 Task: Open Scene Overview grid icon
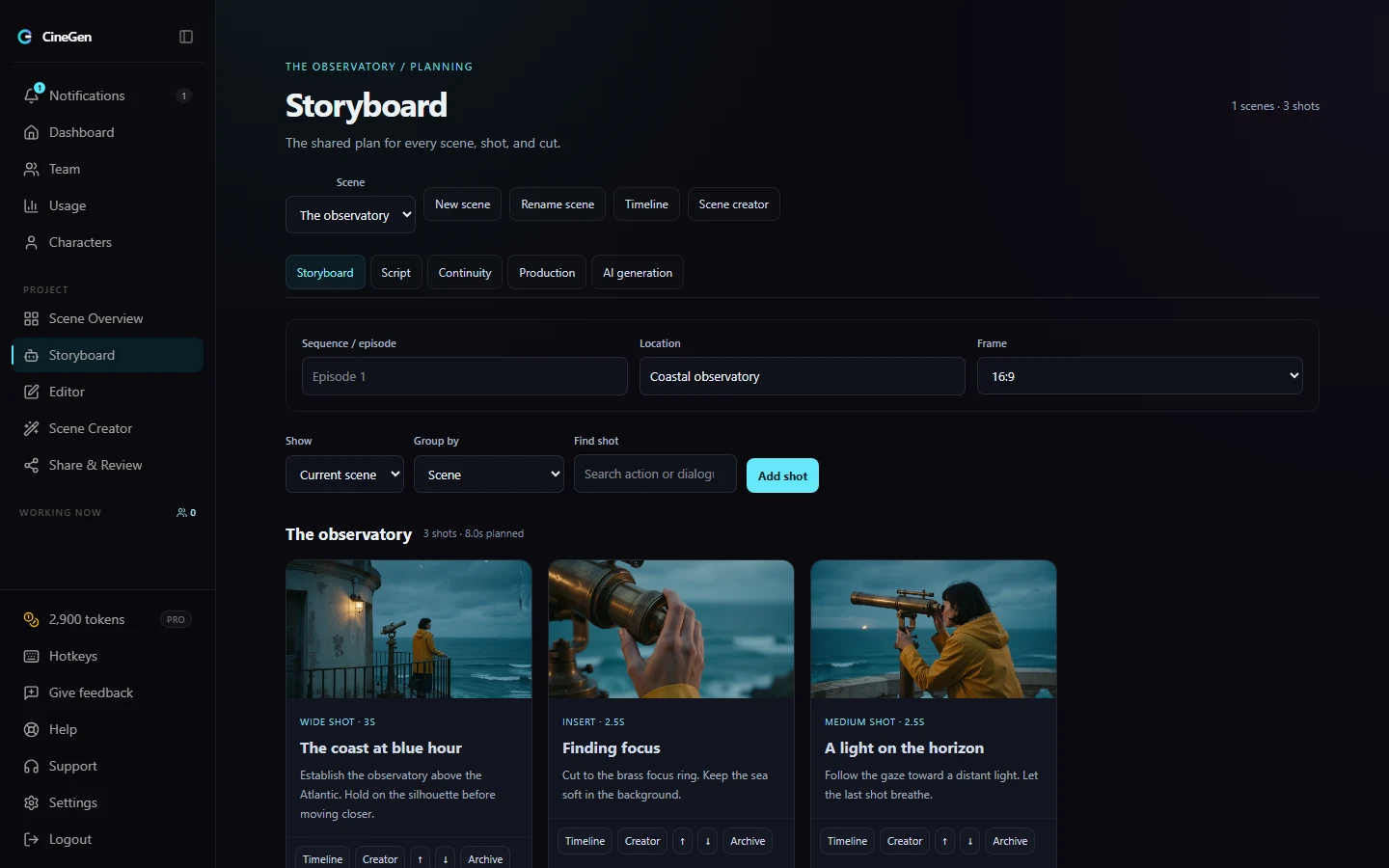tap(31, 318)
